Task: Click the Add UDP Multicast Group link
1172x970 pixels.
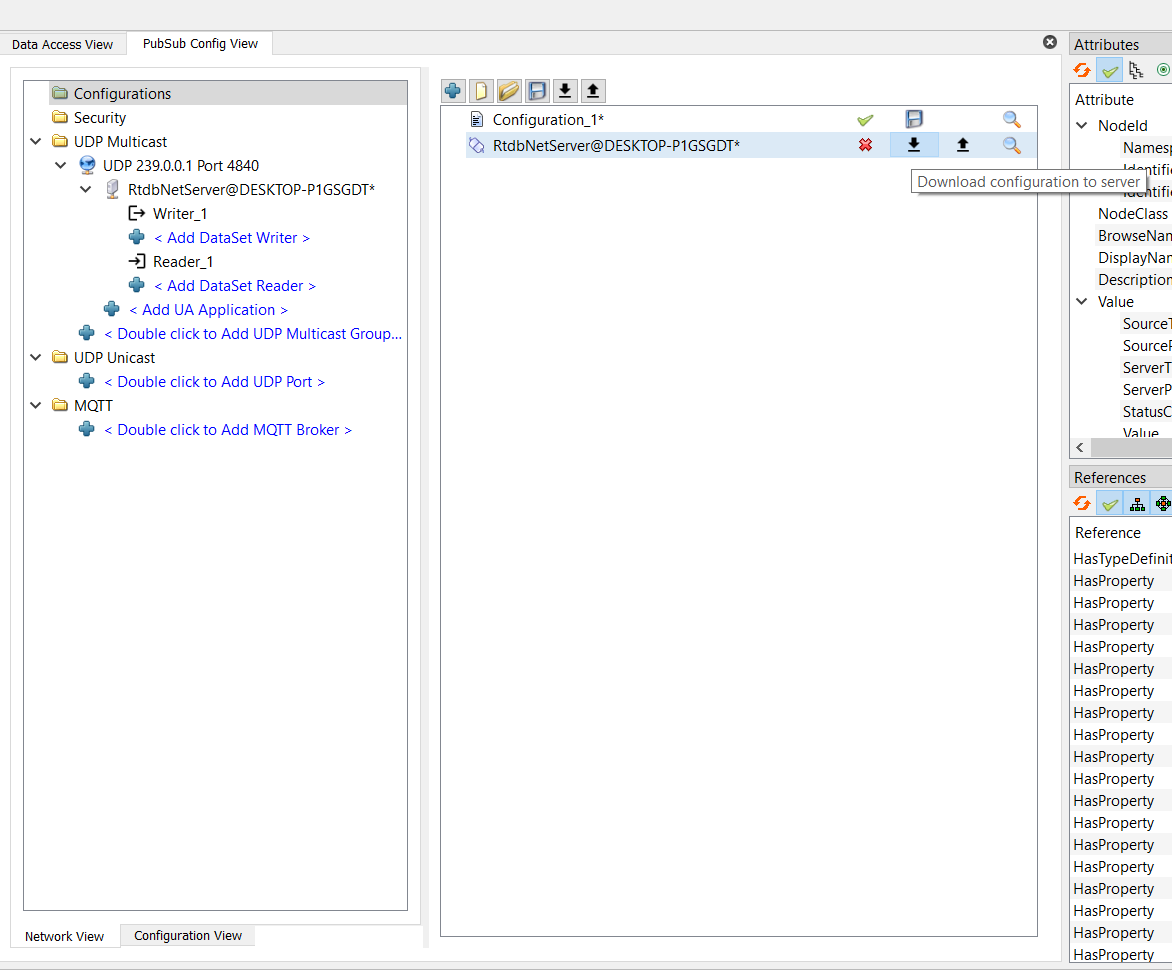Action: (x=253, y=333)
